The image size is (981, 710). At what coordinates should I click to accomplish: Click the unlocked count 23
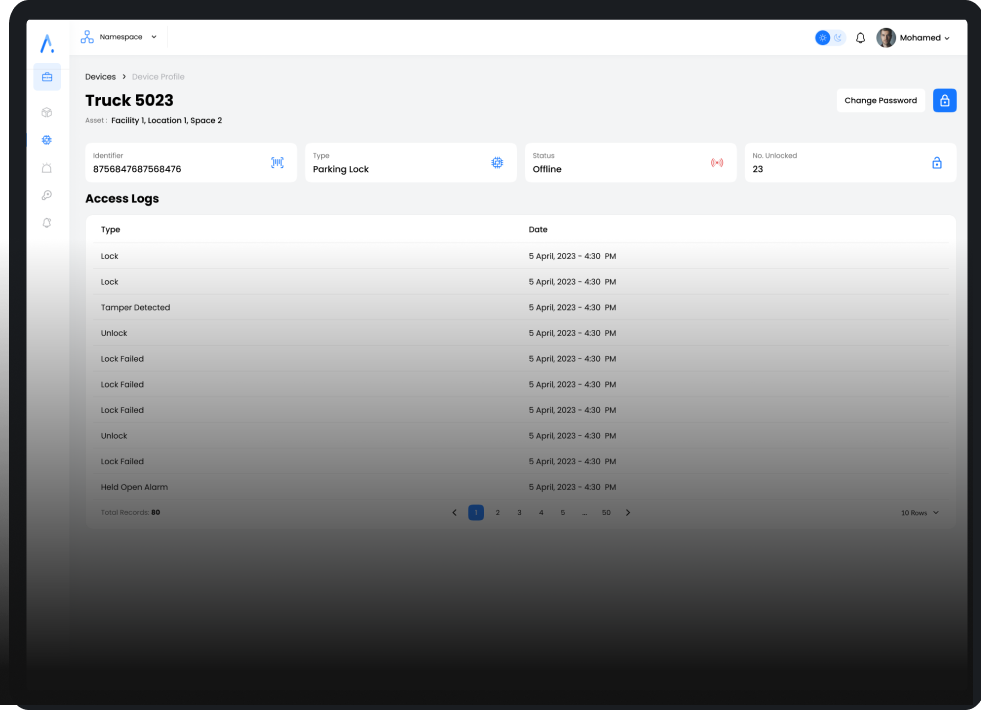[x=758, y=169]
